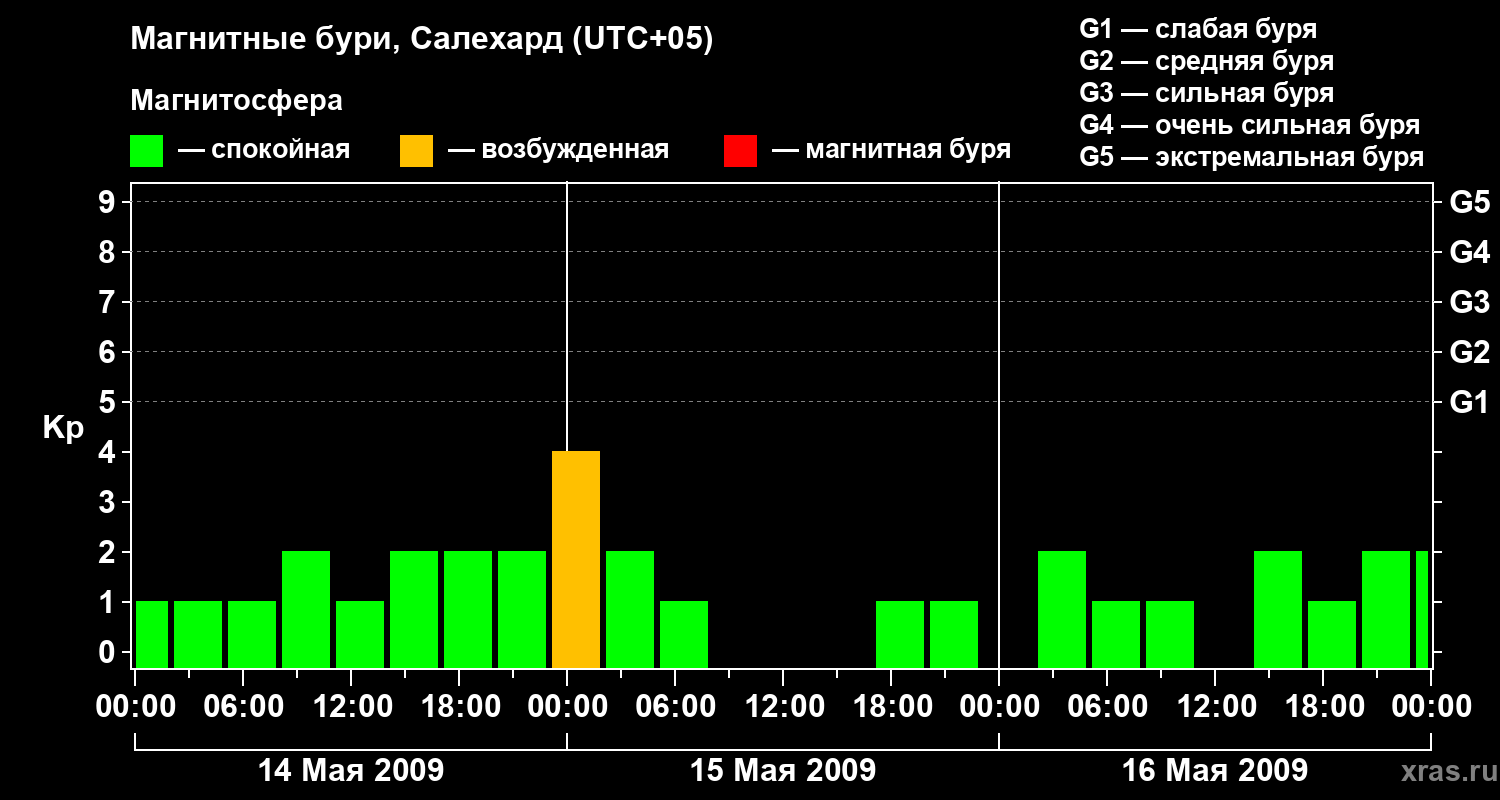The width and height of the screenshot is (1500, 800).
Task: Click the green 'спокойная' legend swatch
Action: click(146, 151)
